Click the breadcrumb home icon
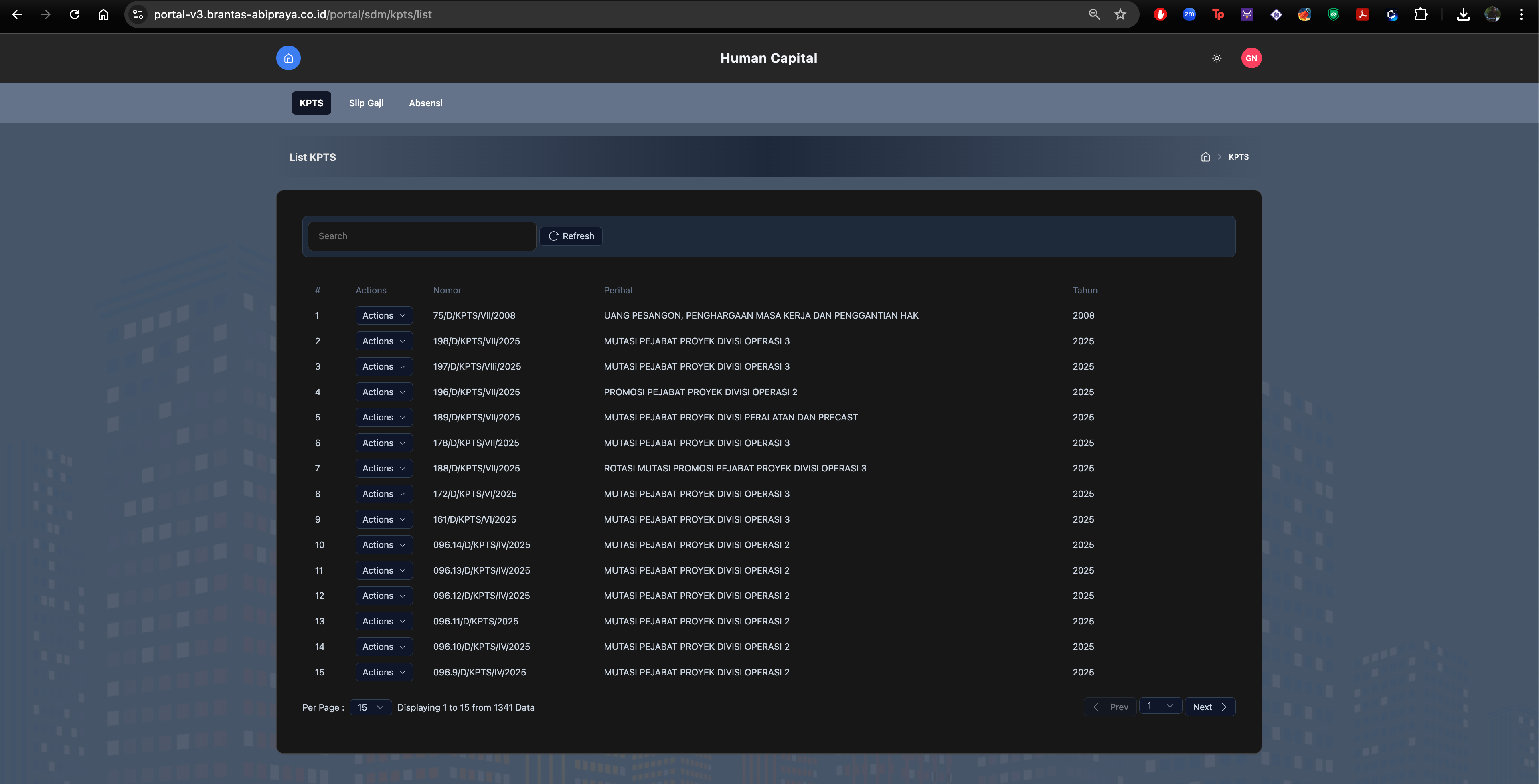The width and height of the screenshot is (1539, 784). pyautogui.click(x=1205, y=157)
